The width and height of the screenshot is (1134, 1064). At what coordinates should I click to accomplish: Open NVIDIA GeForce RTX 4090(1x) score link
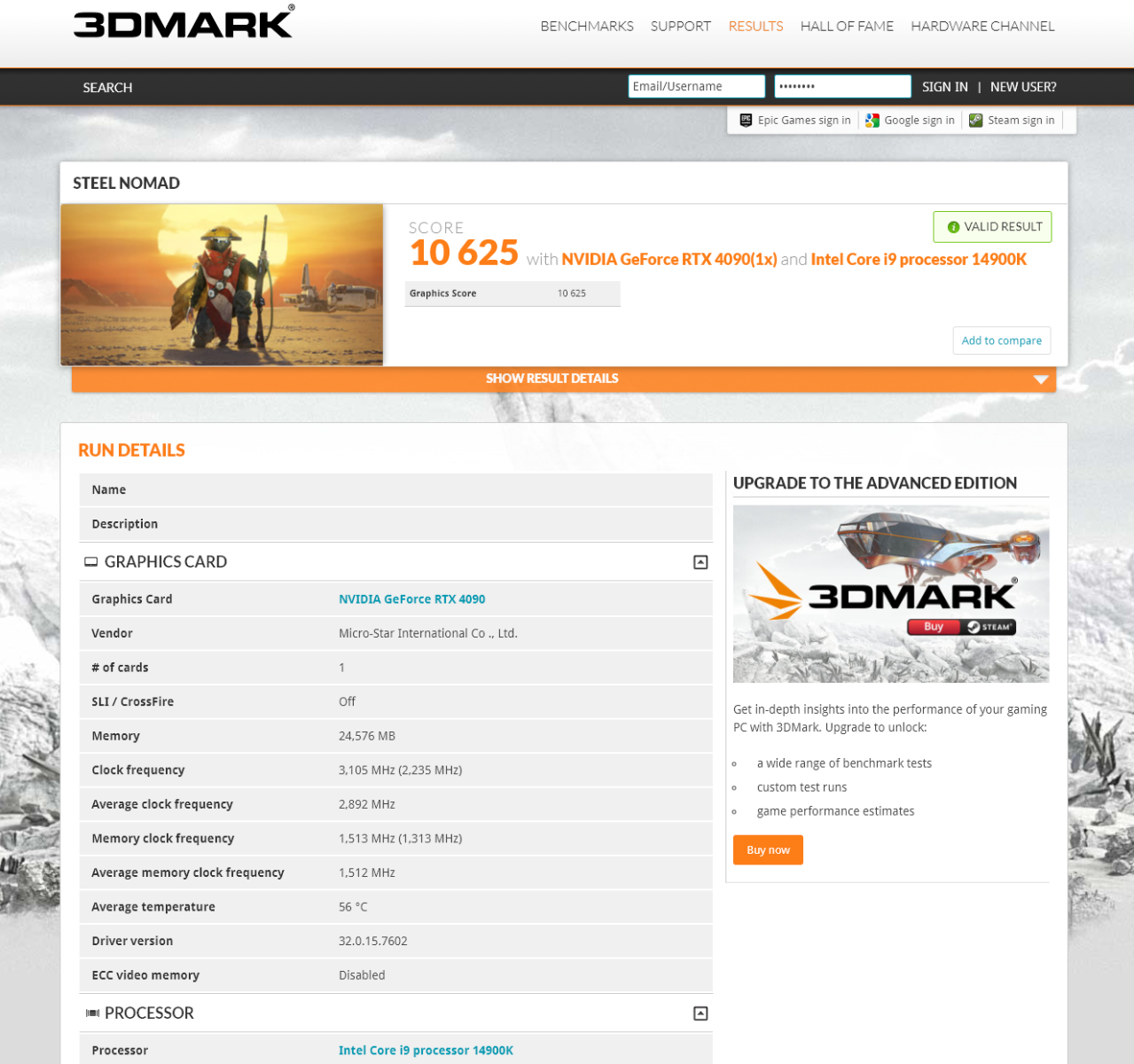pyautogui.click(x=669, y=259)
